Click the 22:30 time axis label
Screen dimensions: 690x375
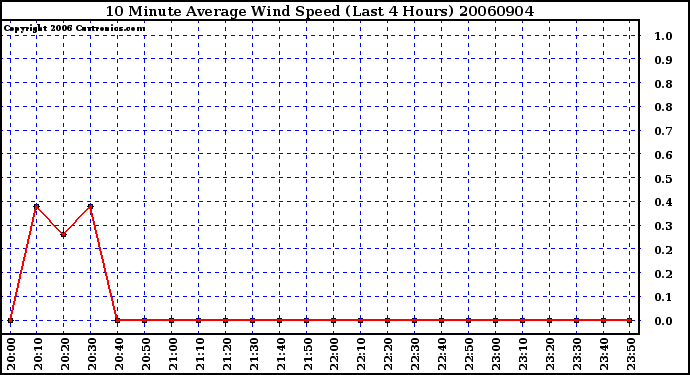click(415, 354)
